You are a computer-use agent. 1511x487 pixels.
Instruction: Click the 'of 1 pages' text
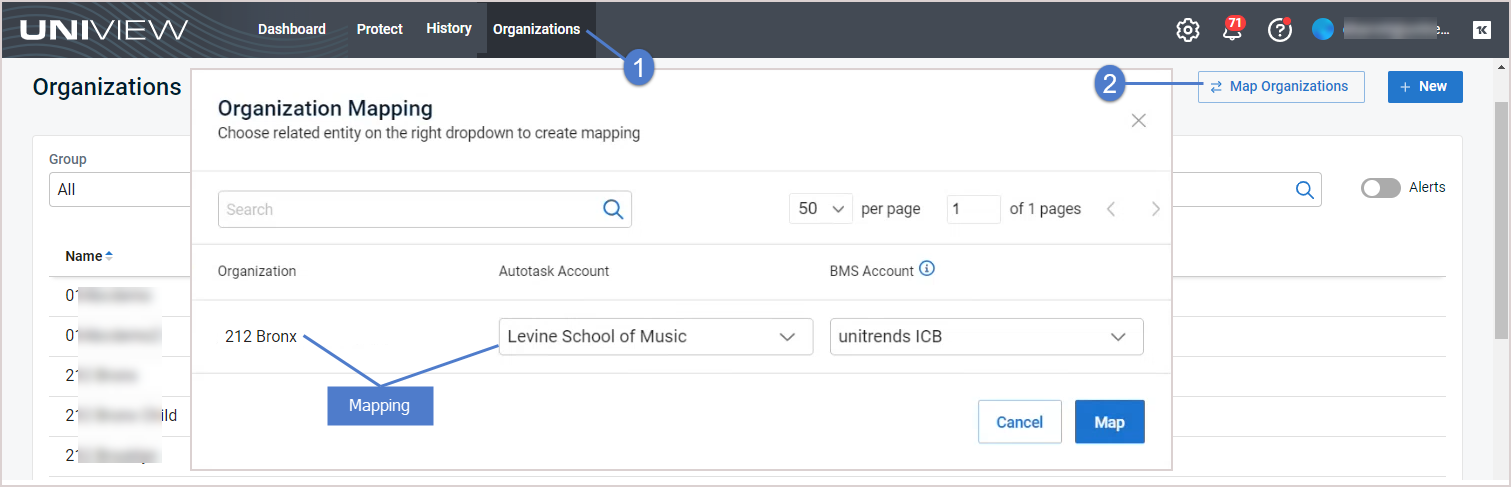pyautogui.click(x=1045, y=209)
